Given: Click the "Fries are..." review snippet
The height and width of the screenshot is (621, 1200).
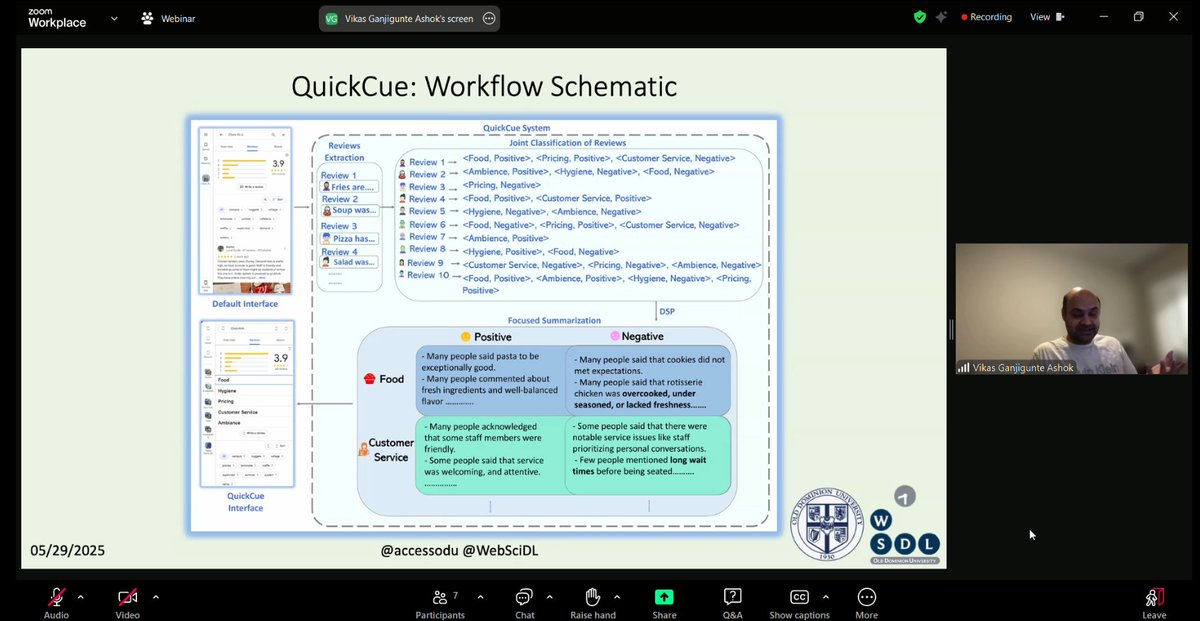Looking at the screenshot, I should [349, 186].
